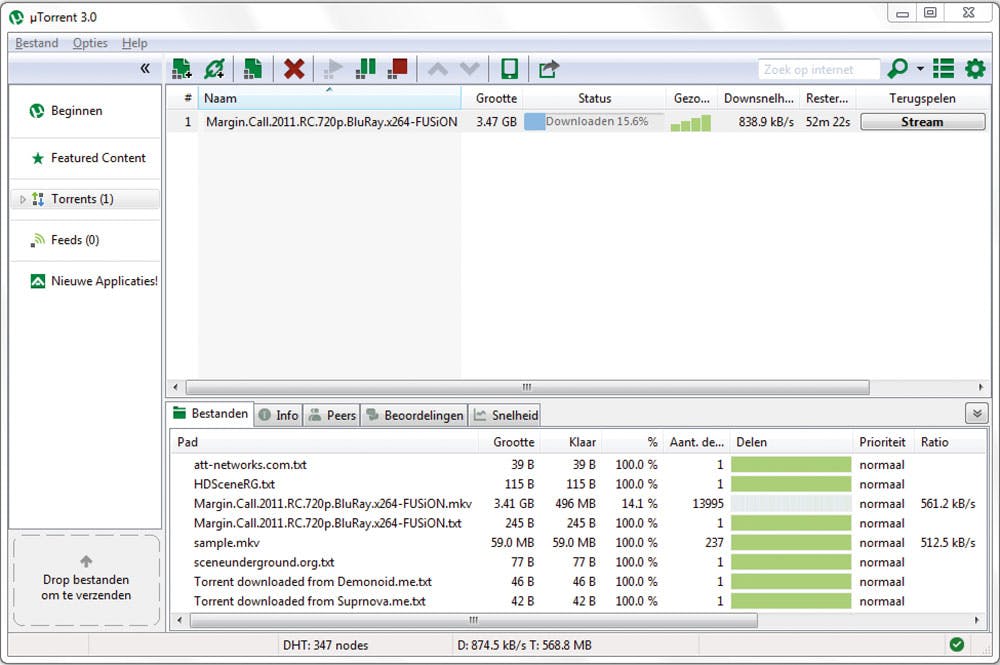The width and height of the screenshot is (1000, 665).
Task: Click DHT: 347 nodes status text
Action: [325, 645]
